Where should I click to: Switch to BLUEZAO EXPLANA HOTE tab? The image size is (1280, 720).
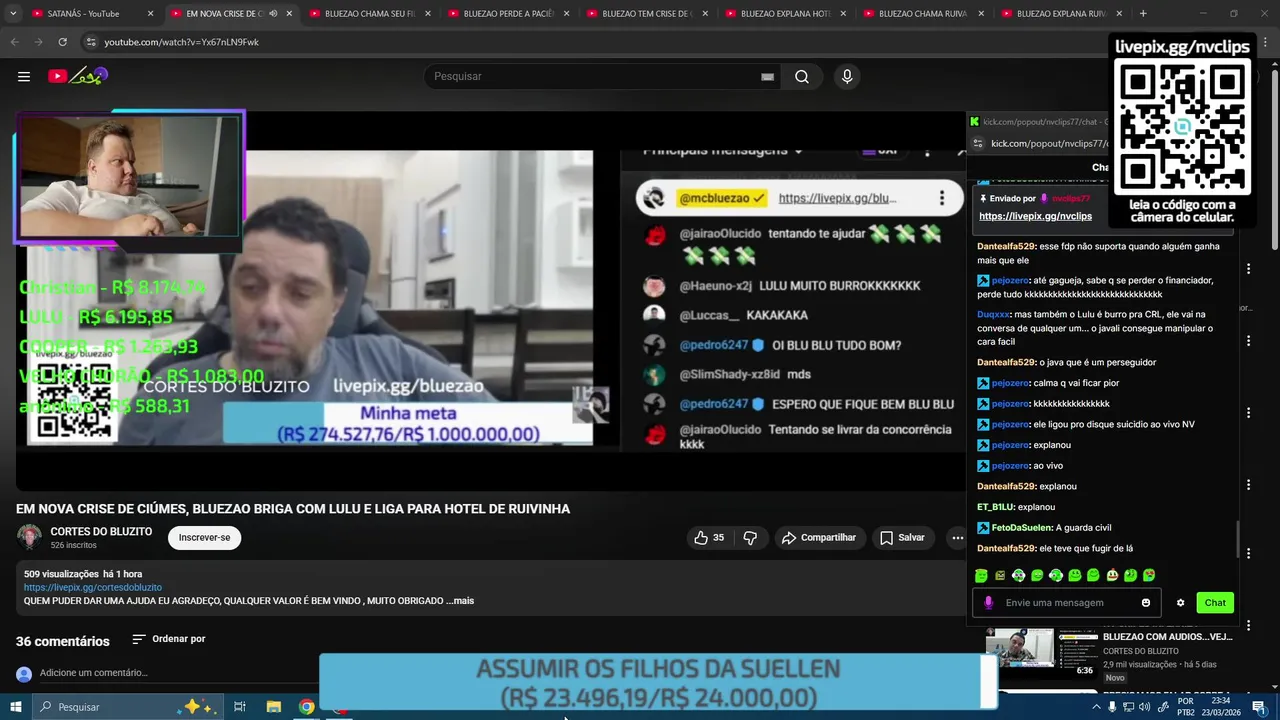pyautogui.click(x=786, y=13)
